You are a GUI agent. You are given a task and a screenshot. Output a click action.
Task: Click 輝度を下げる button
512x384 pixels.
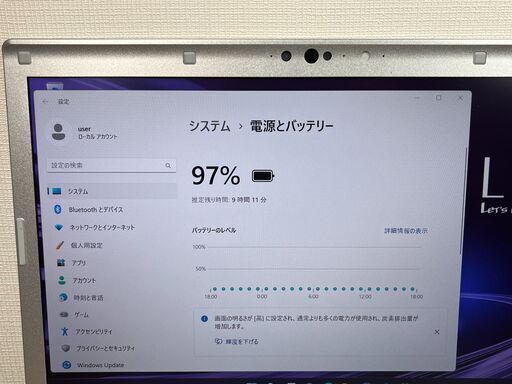coord(237,341)
